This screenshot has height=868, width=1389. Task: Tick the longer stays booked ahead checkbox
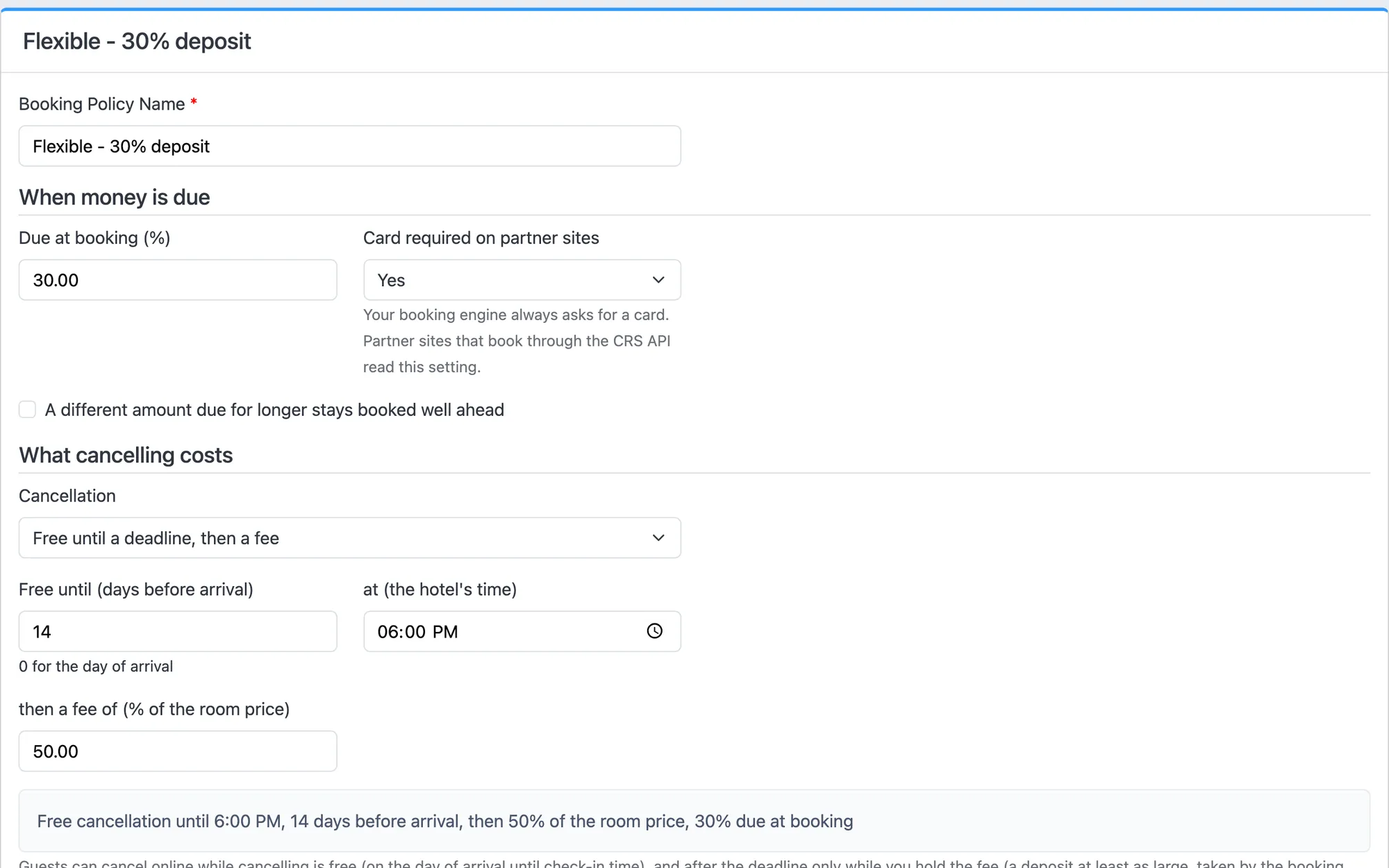click(27, 410)
